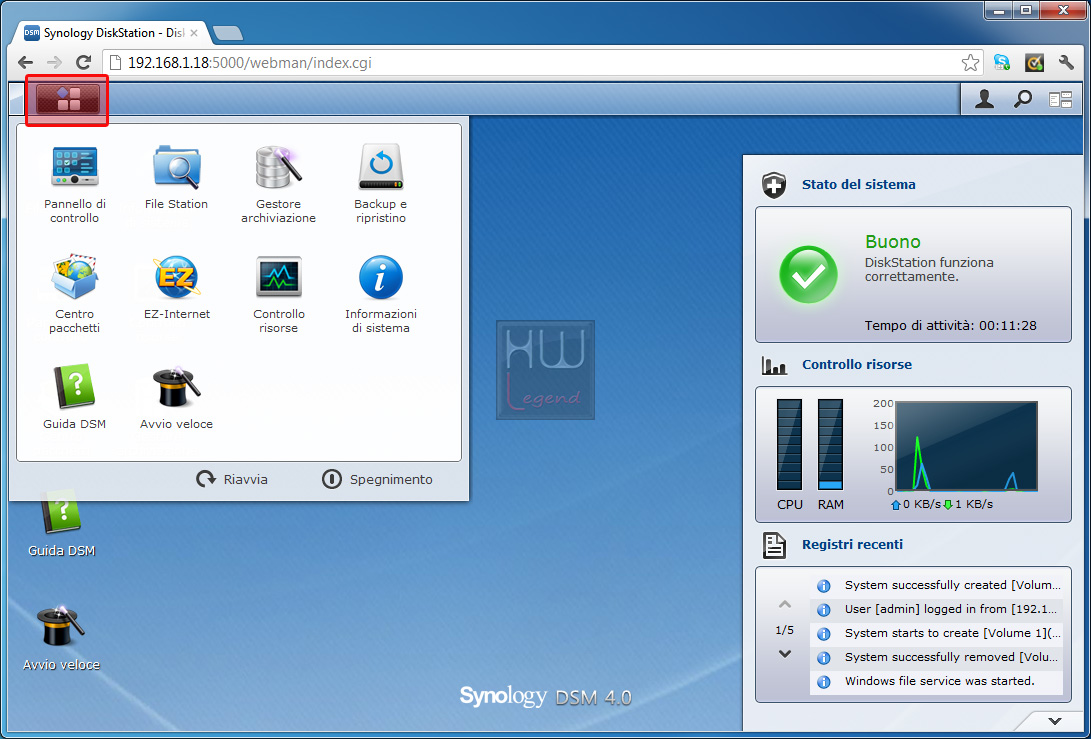Click the Skype extension icon
This screenshot has width=1091, height=739.
(1002, 63)
